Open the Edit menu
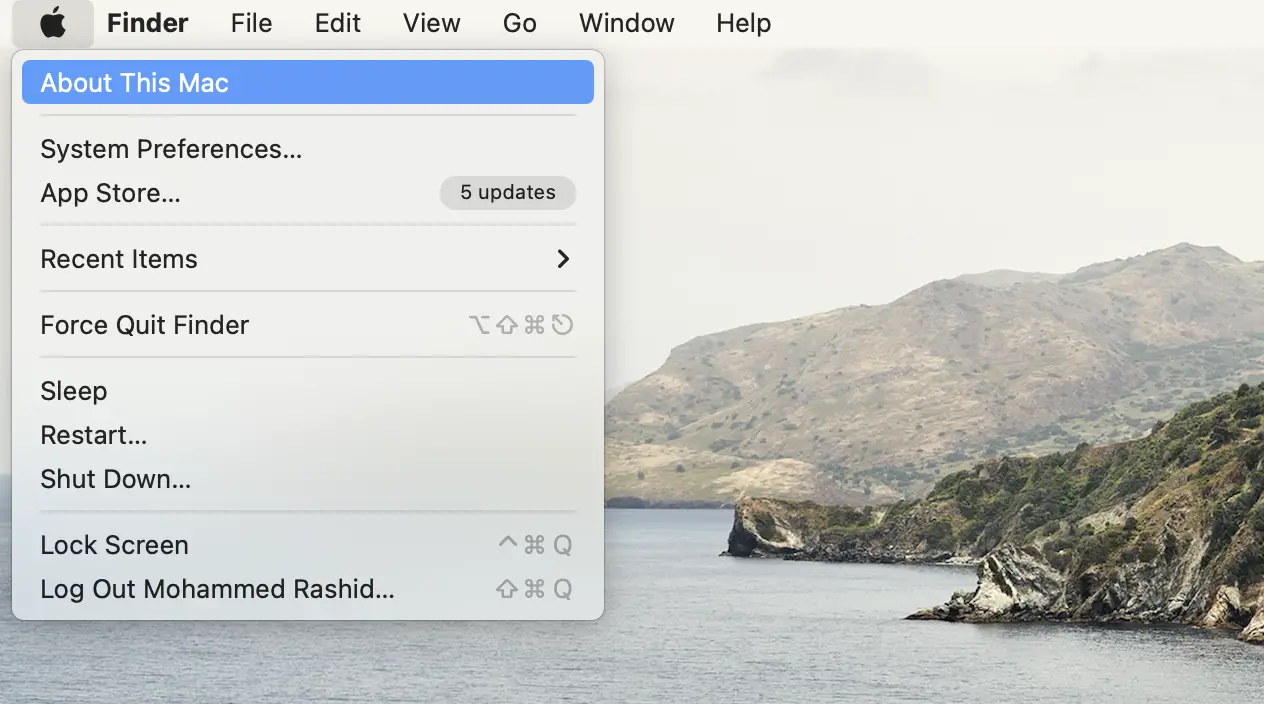The width and height of the screenshot is (1264, 704). (x=337, y=23)
